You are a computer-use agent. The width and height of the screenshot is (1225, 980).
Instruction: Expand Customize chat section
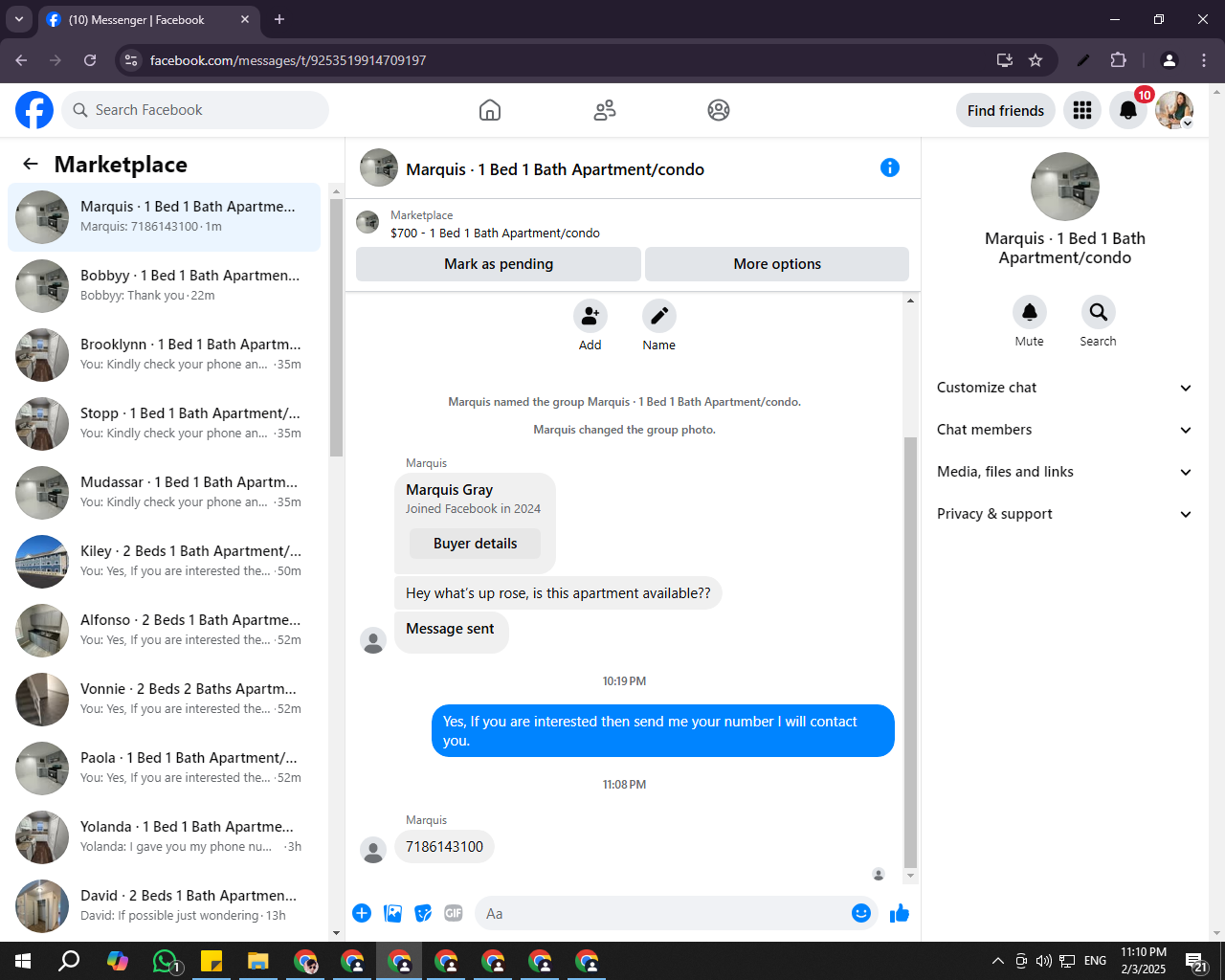[1064, 388]
